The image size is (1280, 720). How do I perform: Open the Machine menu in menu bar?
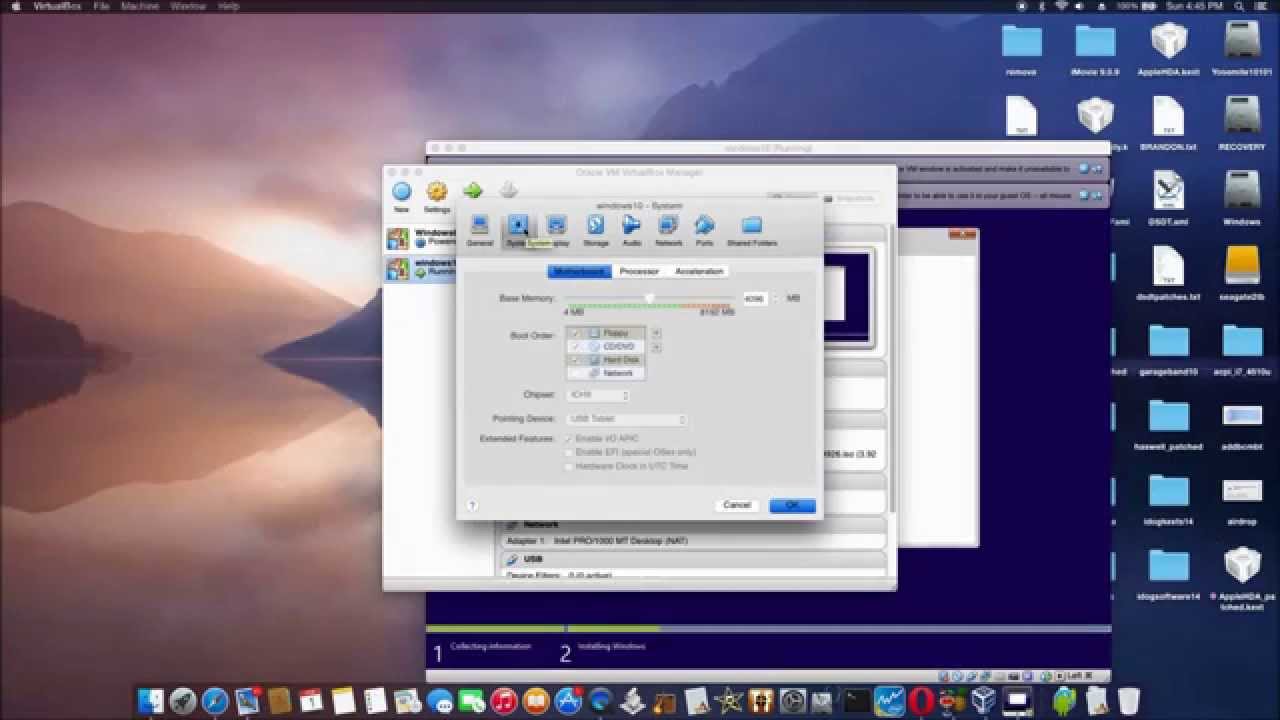(139, 6)
